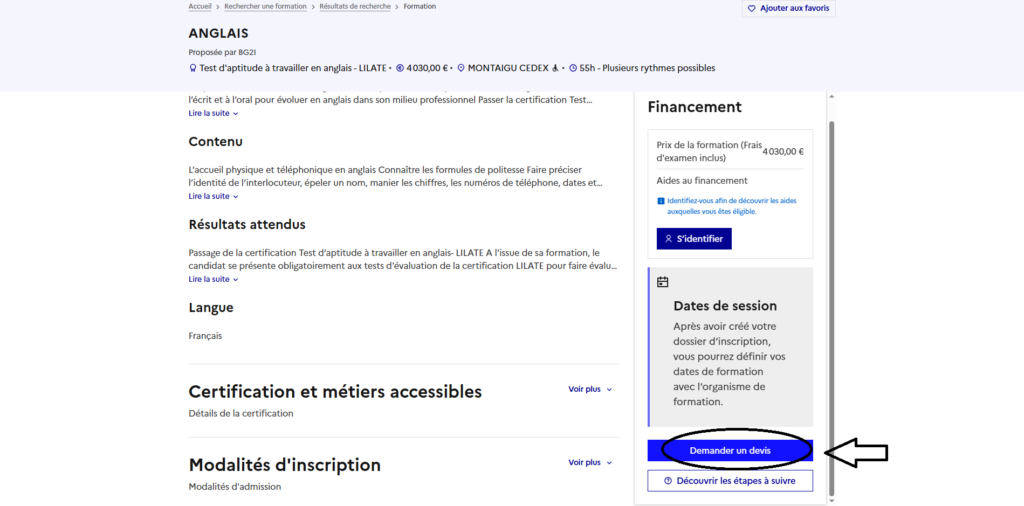Expand Lire la suite under Contenu

point(213,196)
